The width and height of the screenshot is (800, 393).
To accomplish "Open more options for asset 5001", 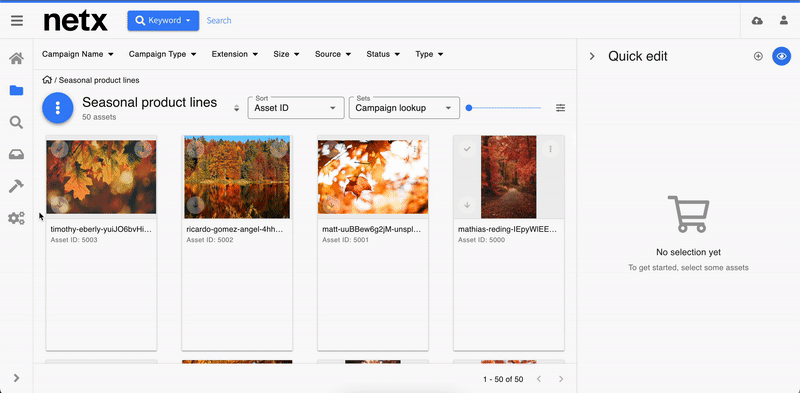I will coord(415,149).
